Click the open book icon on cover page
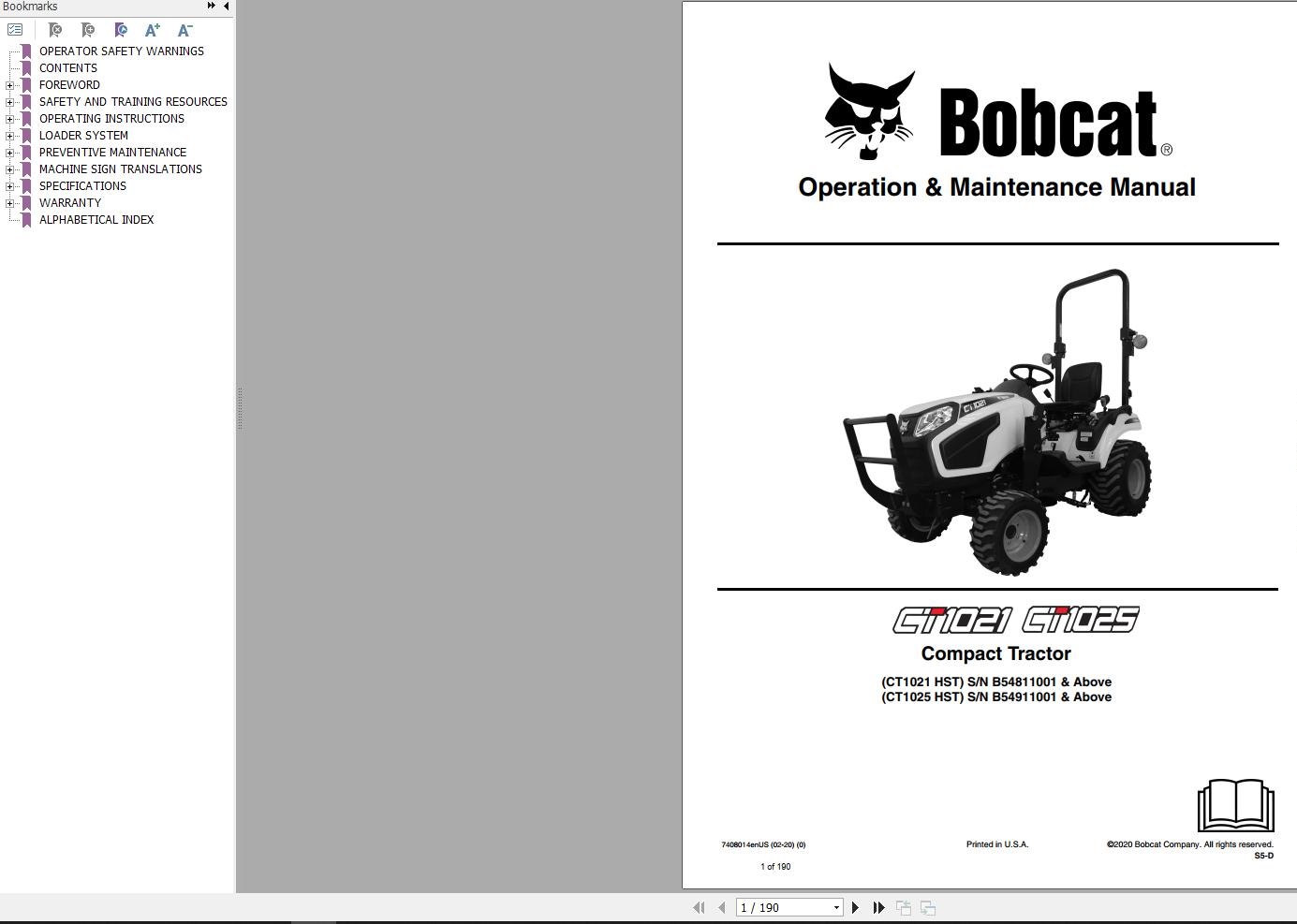 pos(1236,805)
